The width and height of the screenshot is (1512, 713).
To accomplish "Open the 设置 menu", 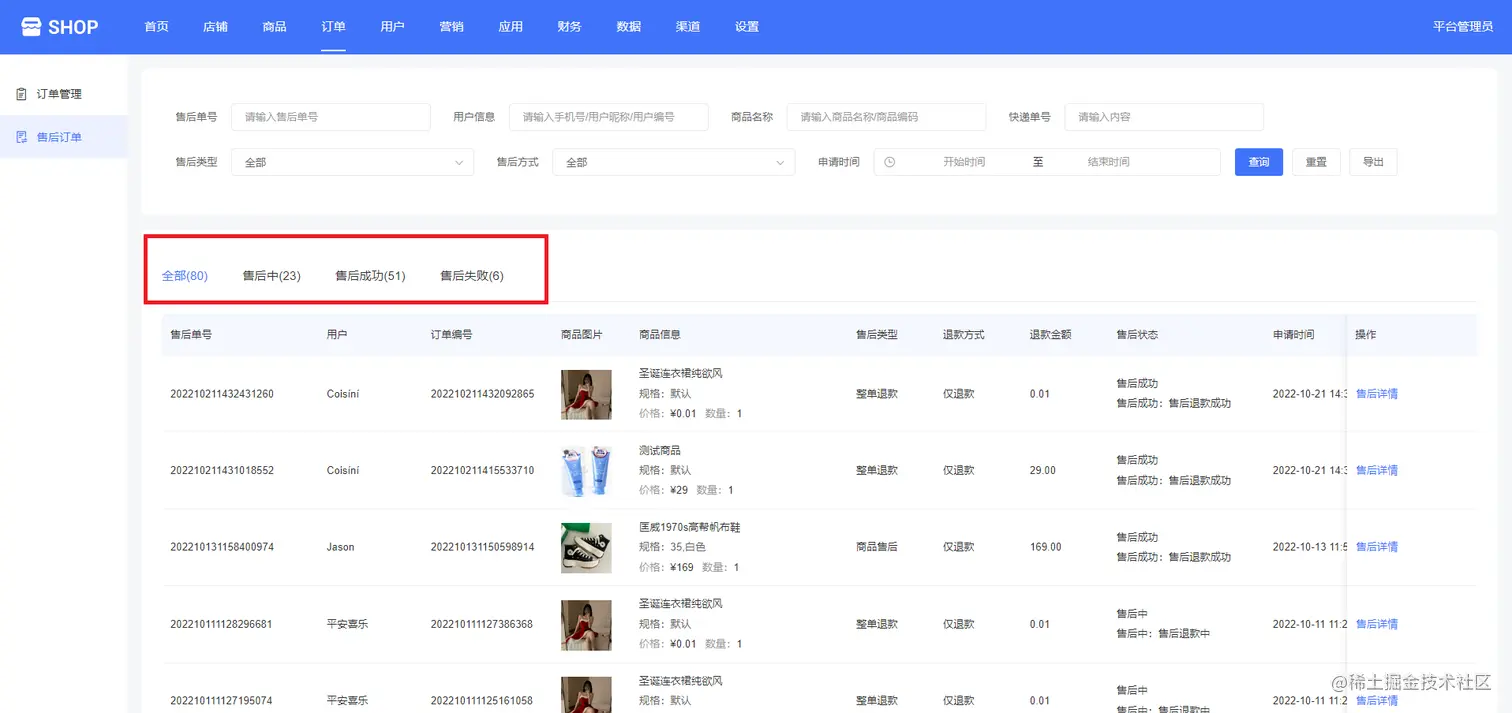I will pyautogui.click(x=746, y=27).
